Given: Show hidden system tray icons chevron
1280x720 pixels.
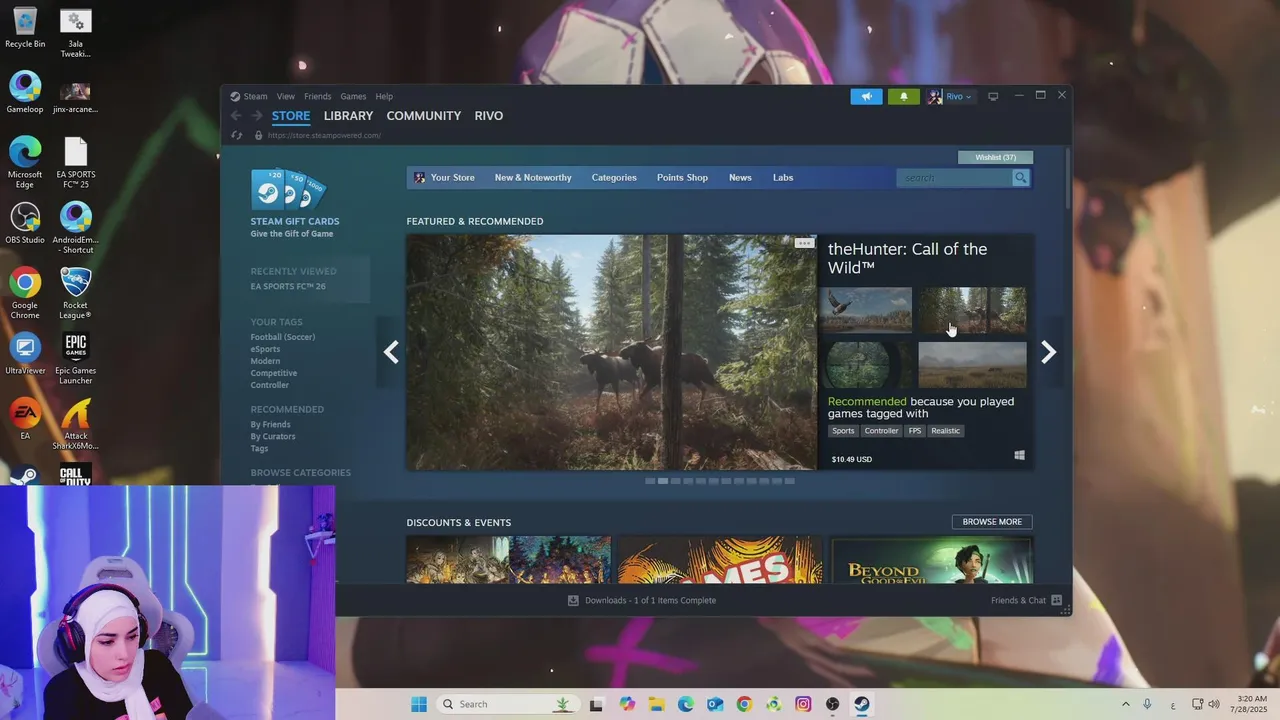Looking at the screenshot, I should (x=1125, y=704).
